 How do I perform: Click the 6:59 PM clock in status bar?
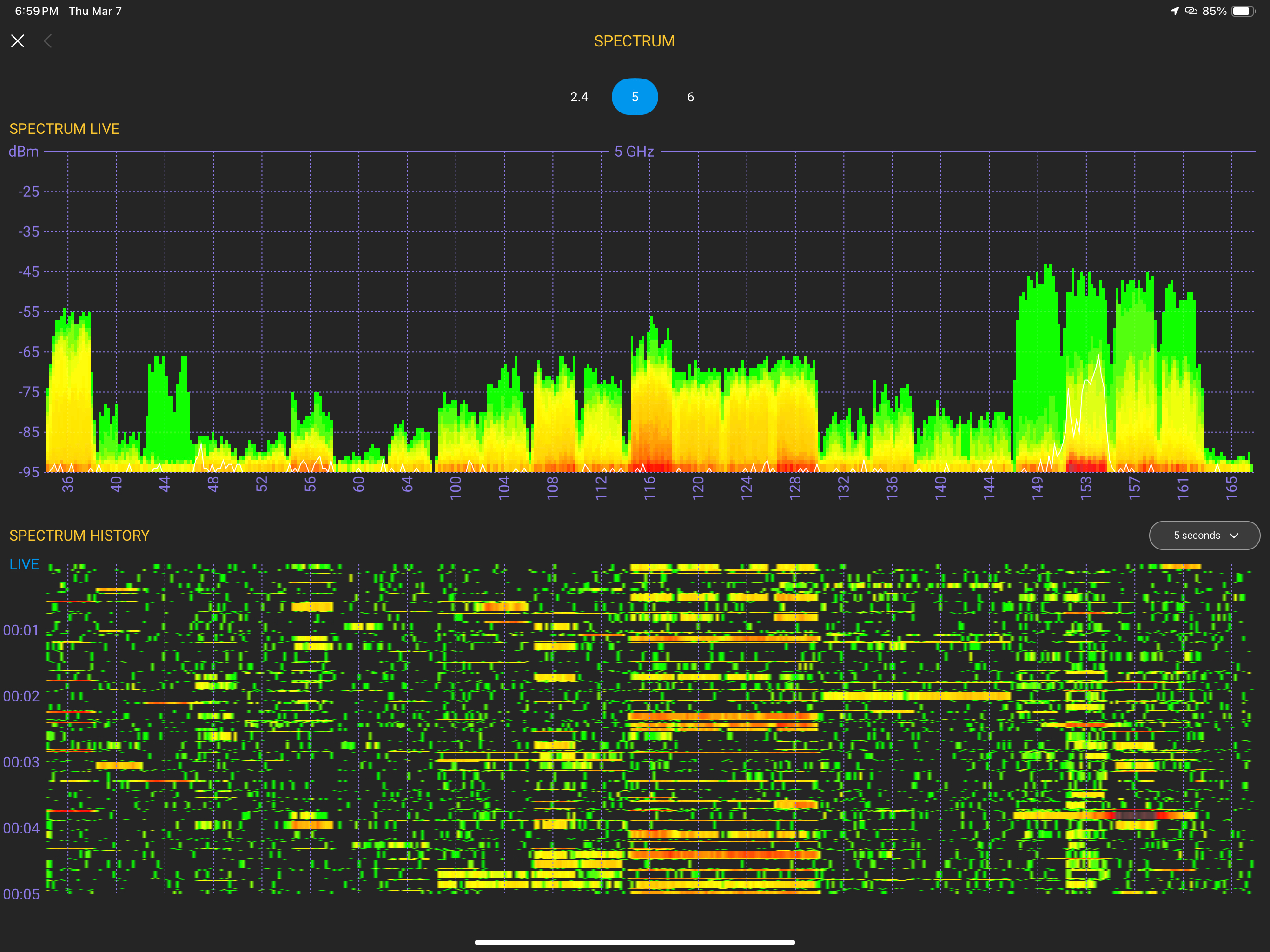pyautogui.click(x=36, y=11)
